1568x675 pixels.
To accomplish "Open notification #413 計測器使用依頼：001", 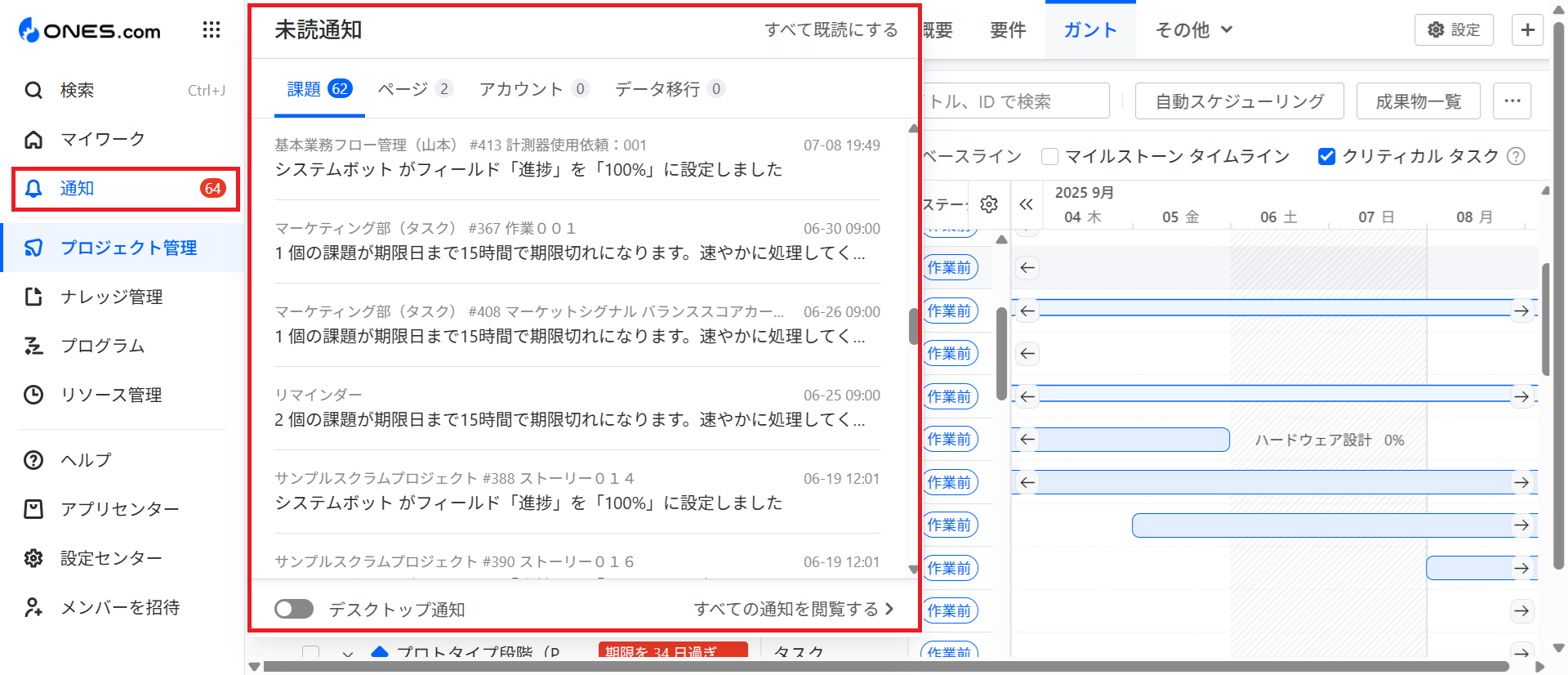I will tap(577, 158).
